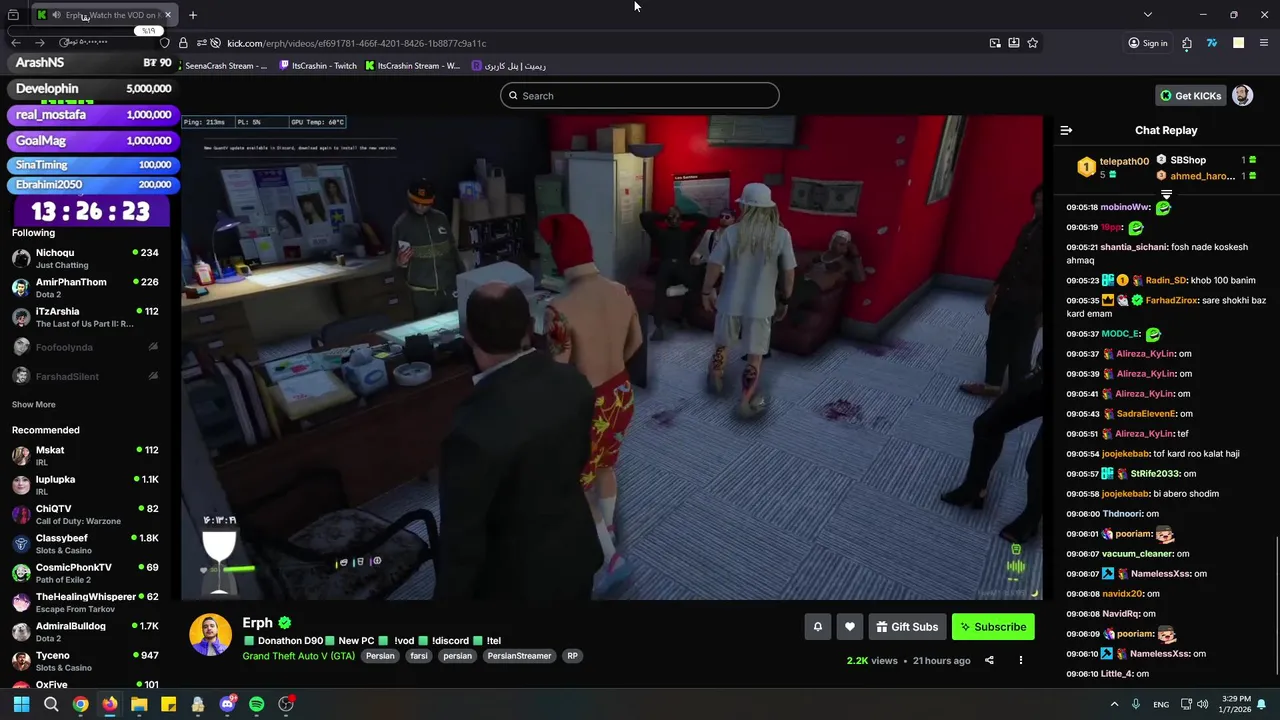Click the Firefox Sign in button
The width and height of the screenshot is (1280, 720).
1147,43
